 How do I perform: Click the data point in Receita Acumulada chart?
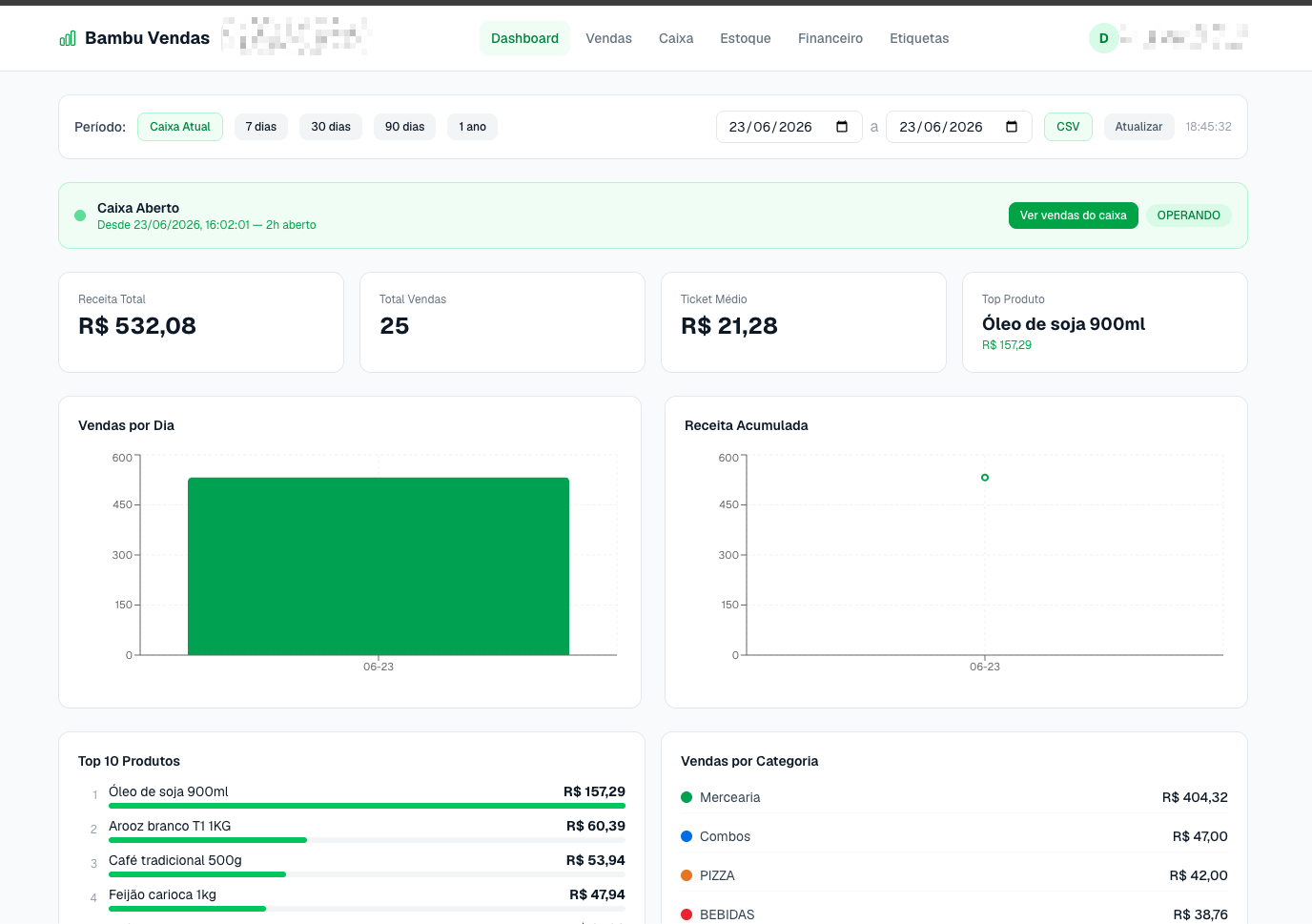(x=985, y=478)
